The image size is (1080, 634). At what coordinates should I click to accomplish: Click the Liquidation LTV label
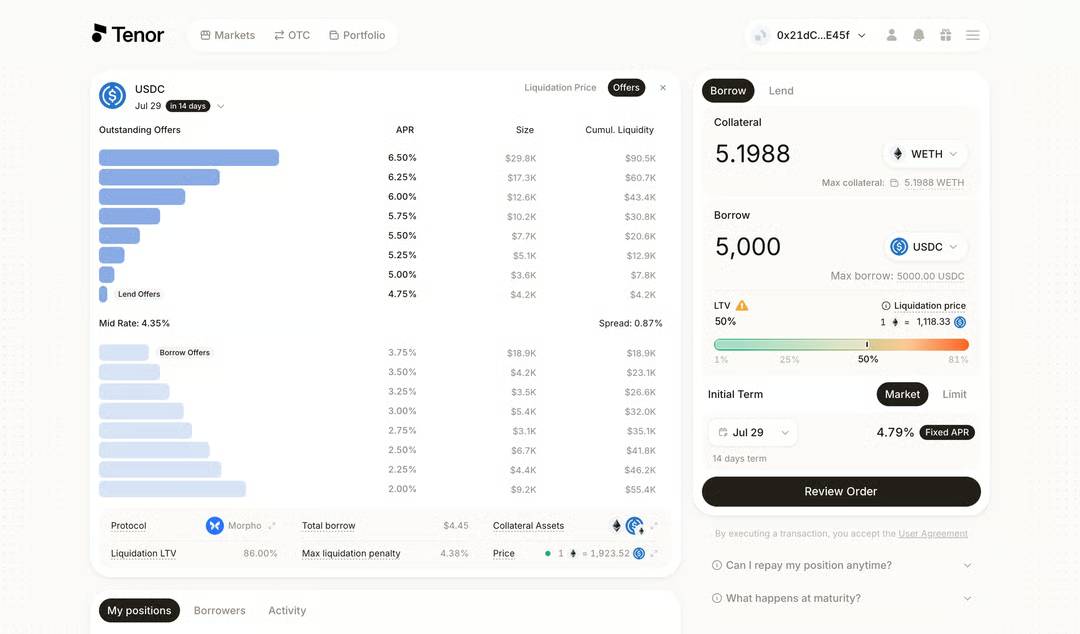143,553
